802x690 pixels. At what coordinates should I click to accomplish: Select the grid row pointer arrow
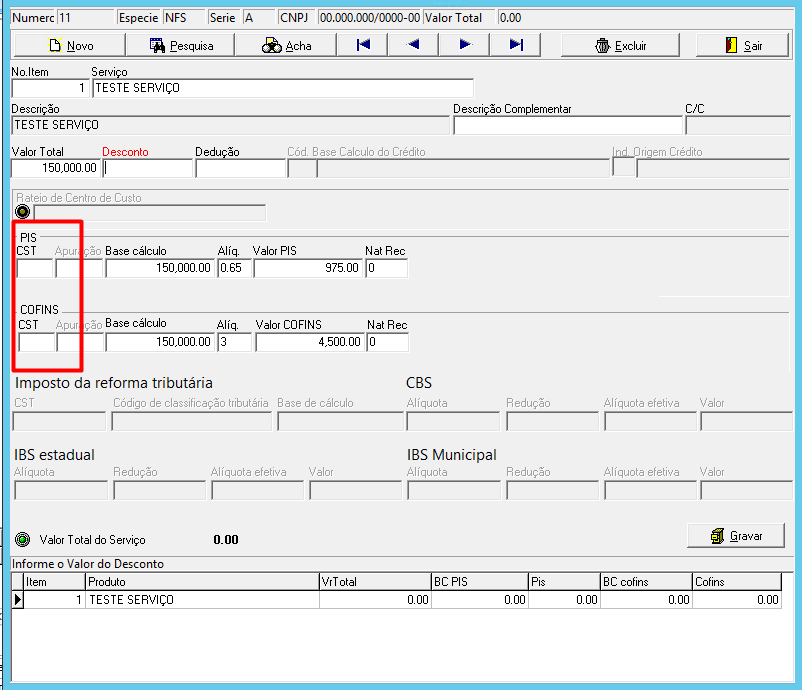pos(18,599)
